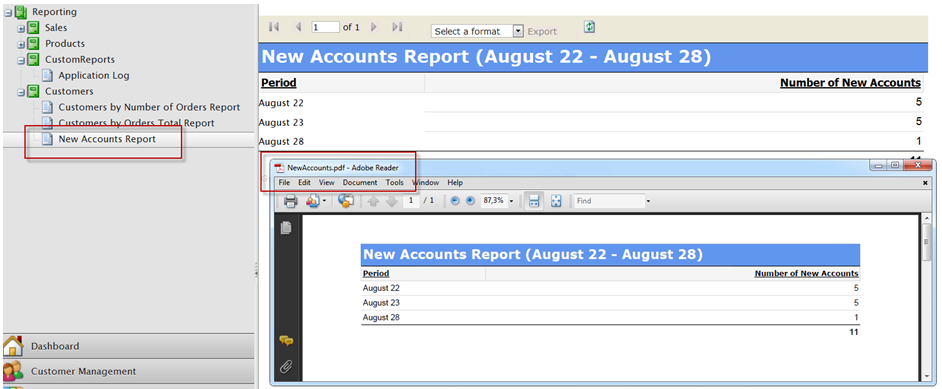This screenshot has height=389, width=942.
Task: Open the Help menu in Adobe Reader
Action: (455, 182)
